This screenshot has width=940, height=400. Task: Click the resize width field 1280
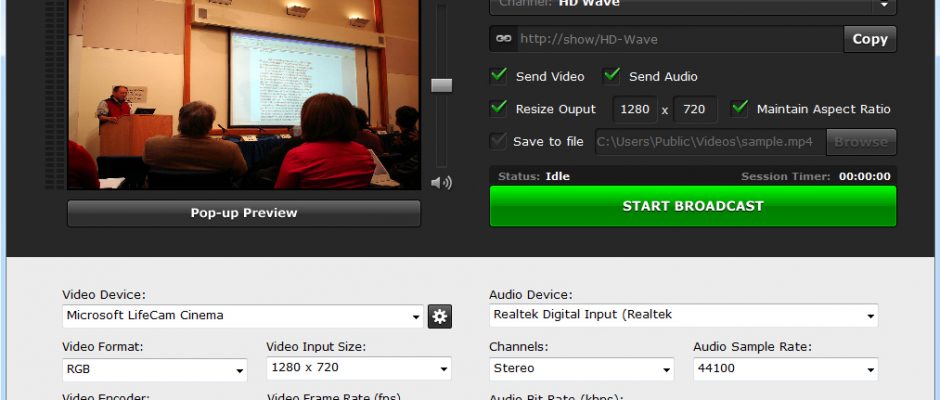635,109
